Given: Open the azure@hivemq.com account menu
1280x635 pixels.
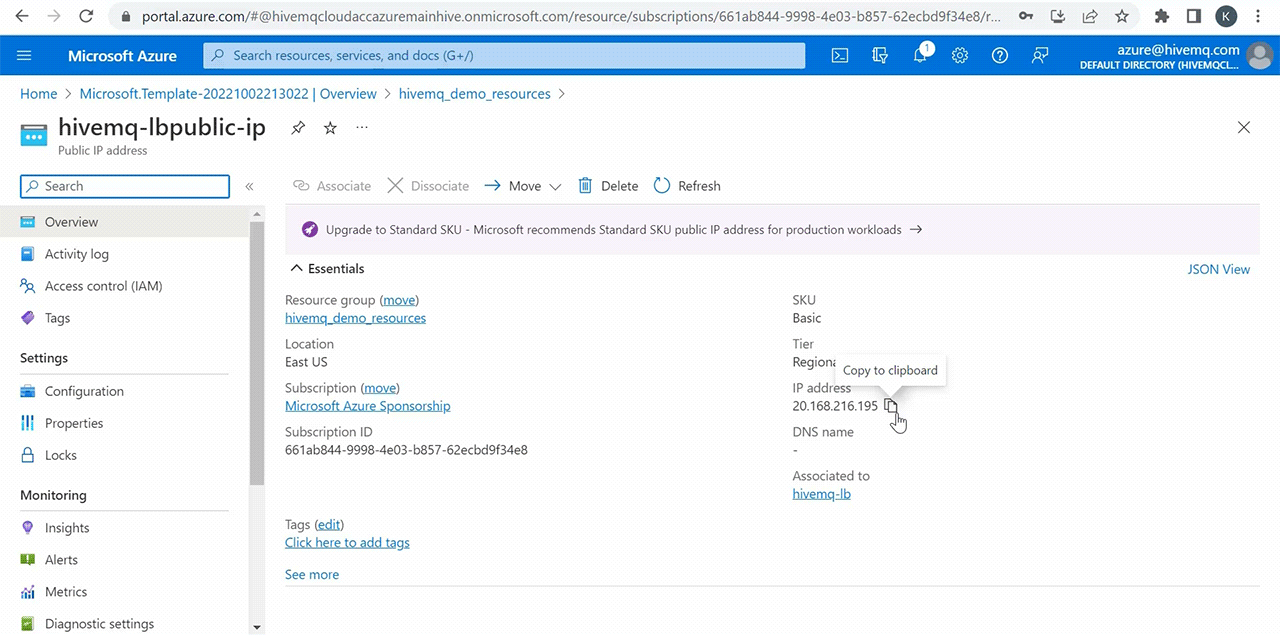Looking at the screenshot, I should [1176, 56].
